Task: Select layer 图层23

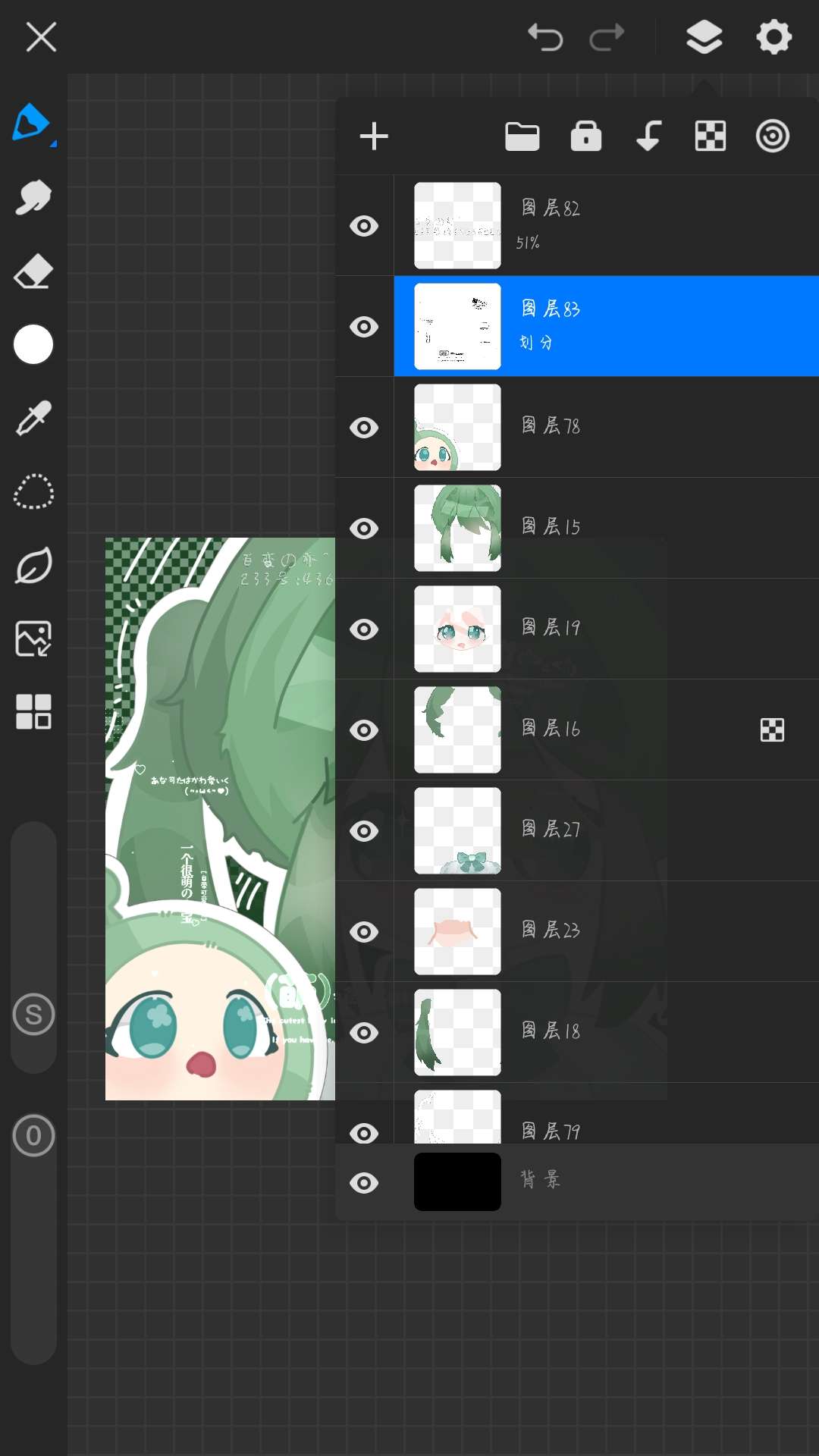Action: pyautogui.click(x=607, y=932)
